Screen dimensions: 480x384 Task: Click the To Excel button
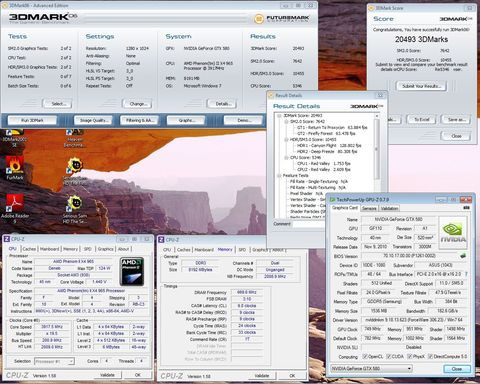coord(422,119)
